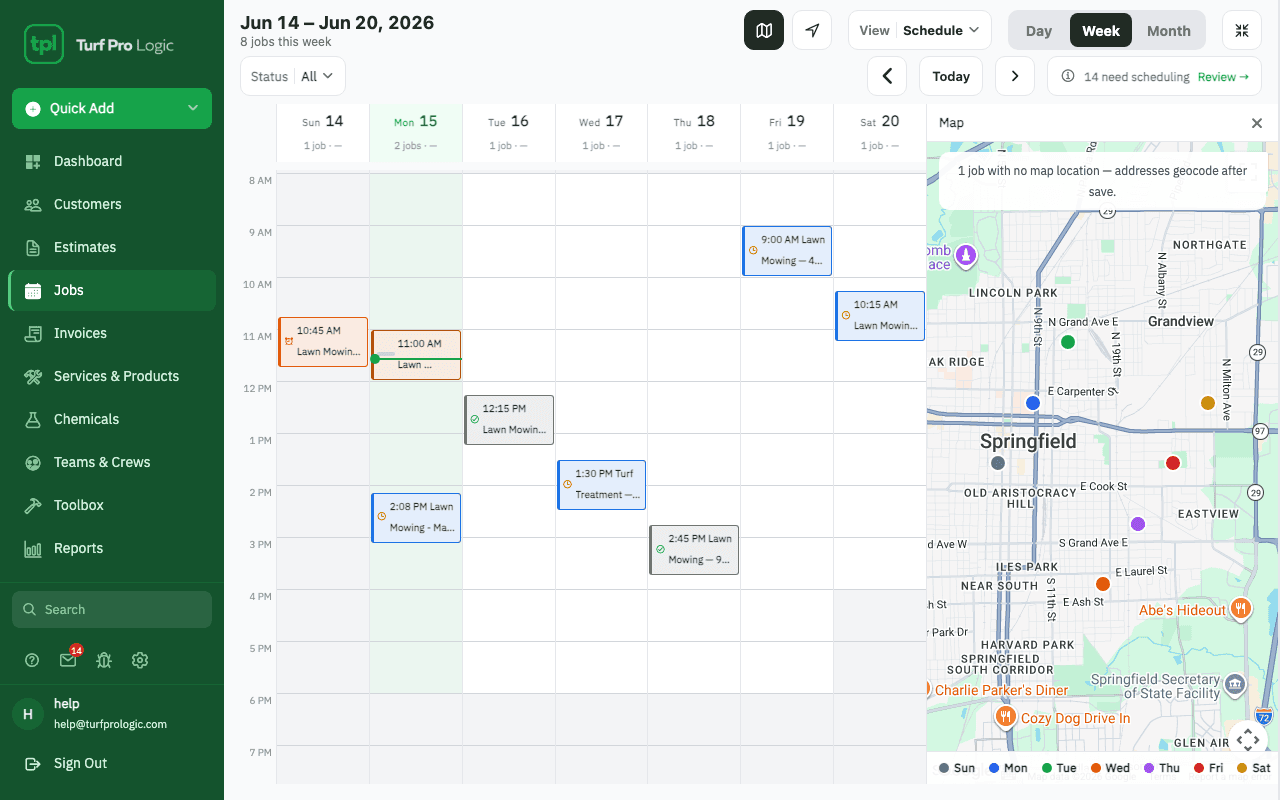Click the Chemicals flask icon
Screen dimensions: 1280x800
(x=33, y=419)
